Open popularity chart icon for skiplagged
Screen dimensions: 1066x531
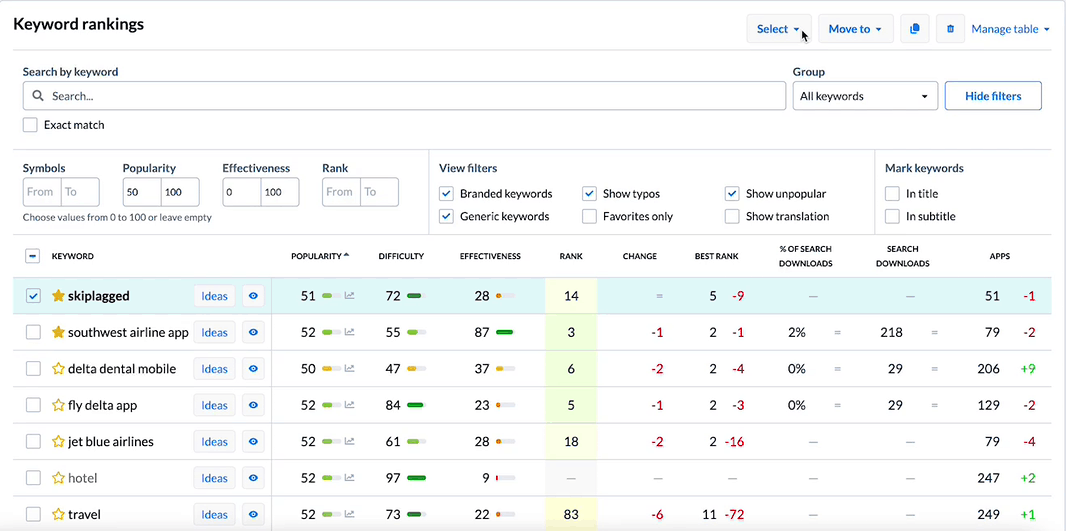click(x=349, y=296)
